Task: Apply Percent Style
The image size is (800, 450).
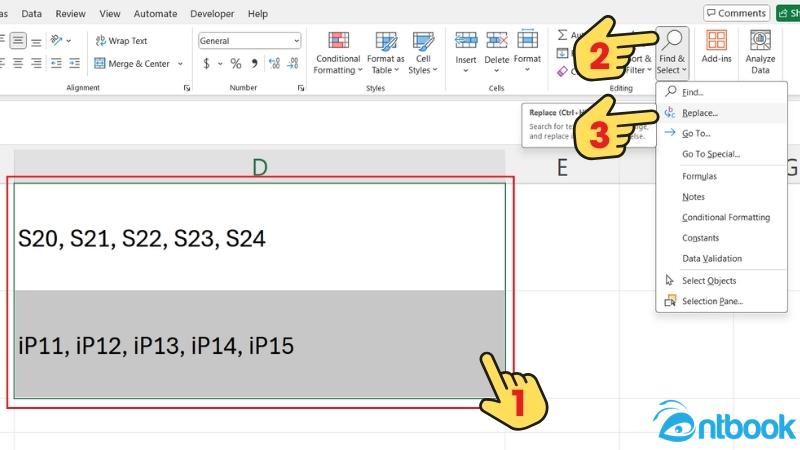Action: click(236, 64)
